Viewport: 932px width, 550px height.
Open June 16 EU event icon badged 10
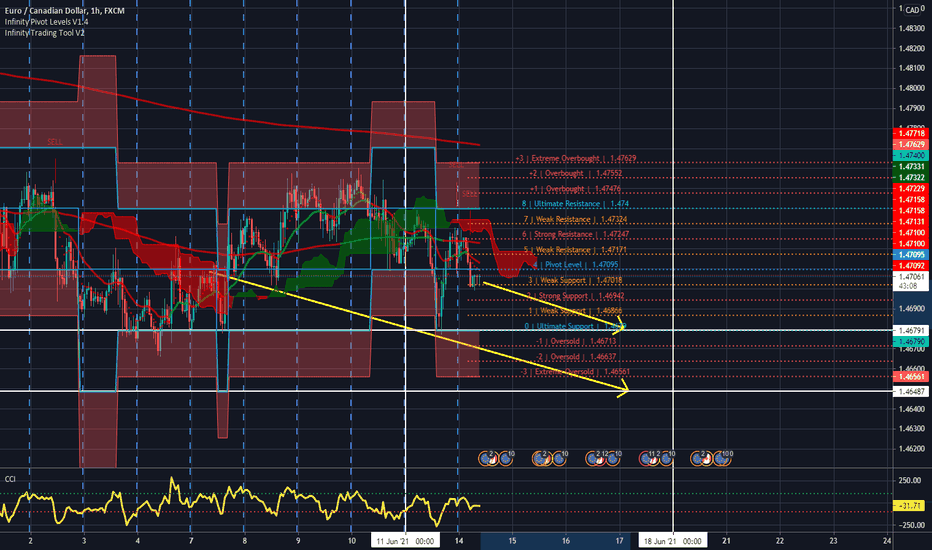click(x=613, y=458)
